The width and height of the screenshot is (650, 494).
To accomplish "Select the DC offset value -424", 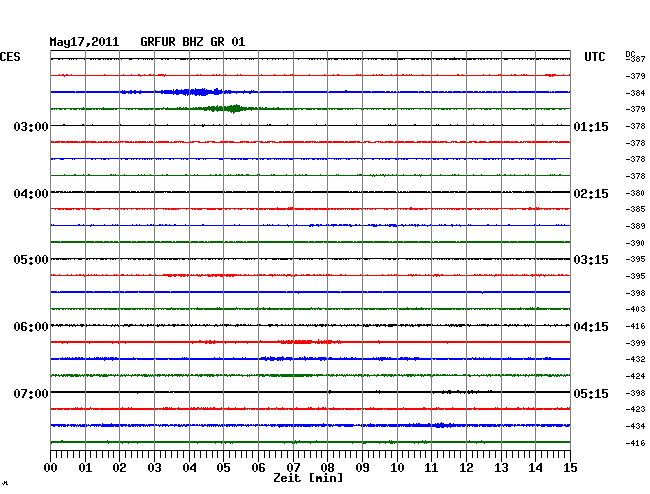I will pos(635,376).
